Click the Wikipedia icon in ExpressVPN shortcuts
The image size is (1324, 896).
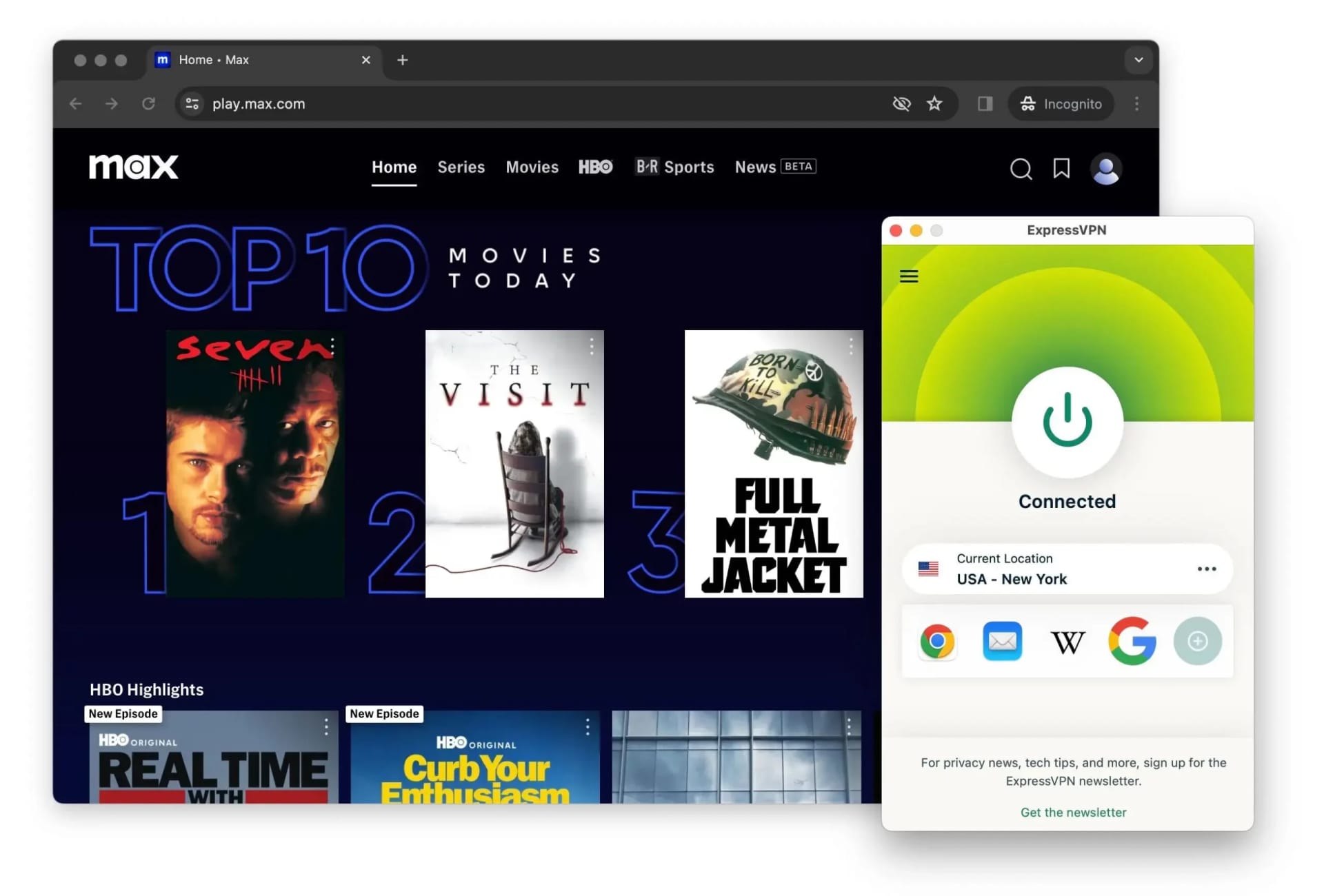(1067, 641)
